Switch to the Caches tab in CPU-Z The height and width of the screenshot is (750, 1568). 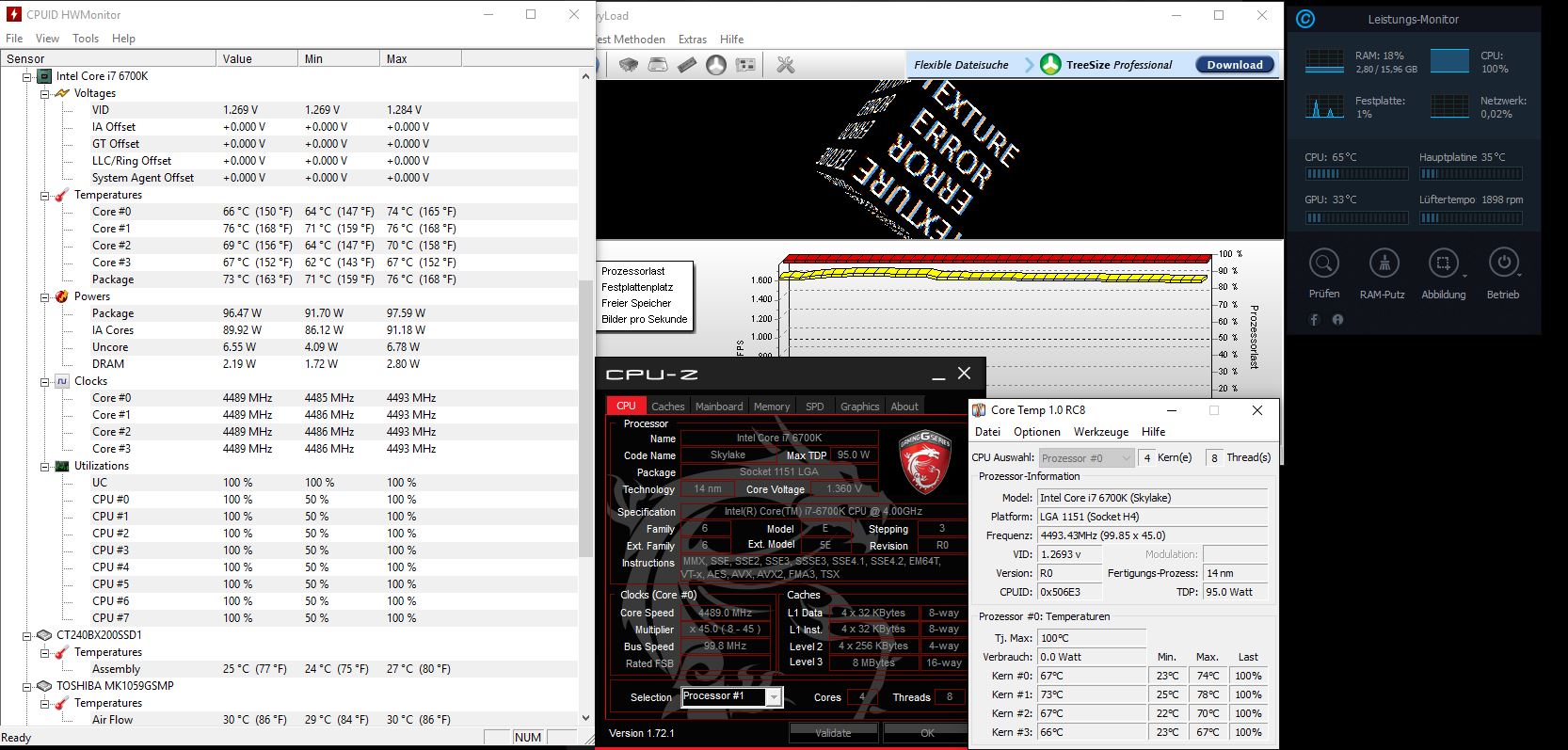pyautogui.click(x=668, y=407)
